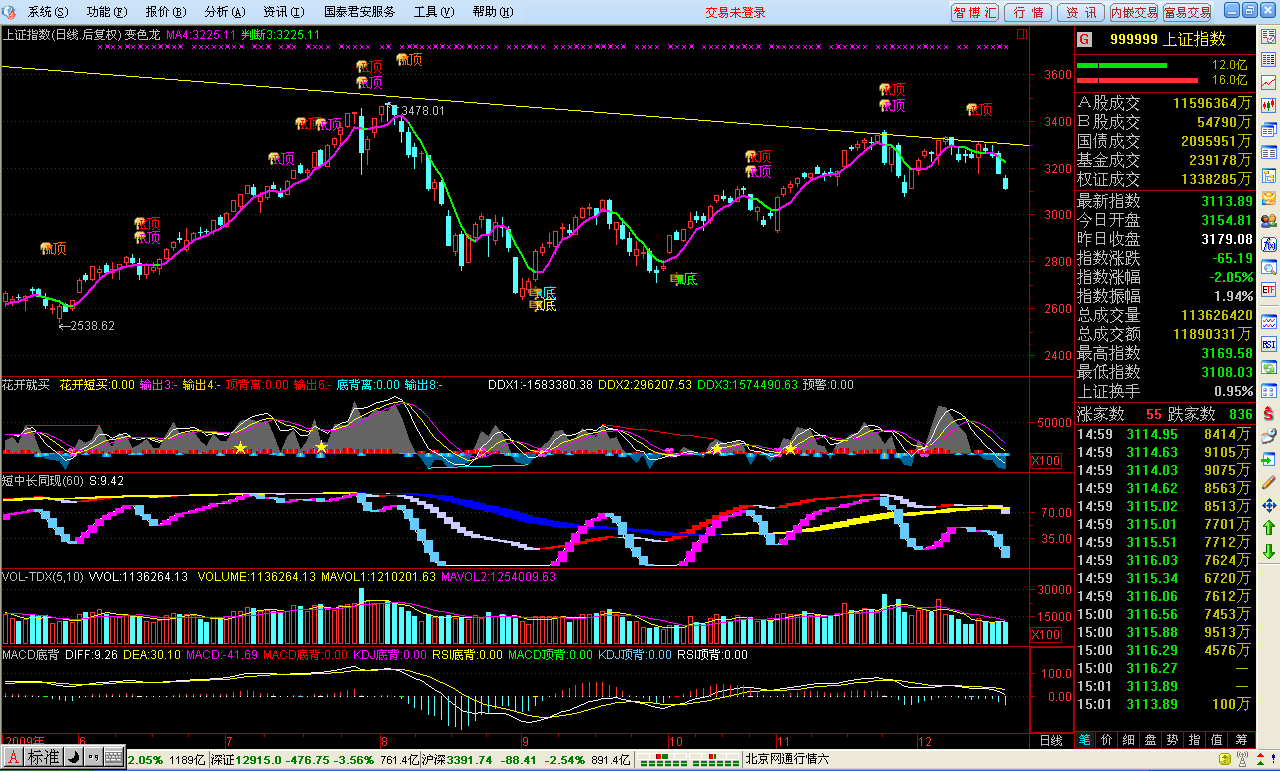Click the two-people users icon
The image size is (1280, 771).
click(x=1268, y=221)
